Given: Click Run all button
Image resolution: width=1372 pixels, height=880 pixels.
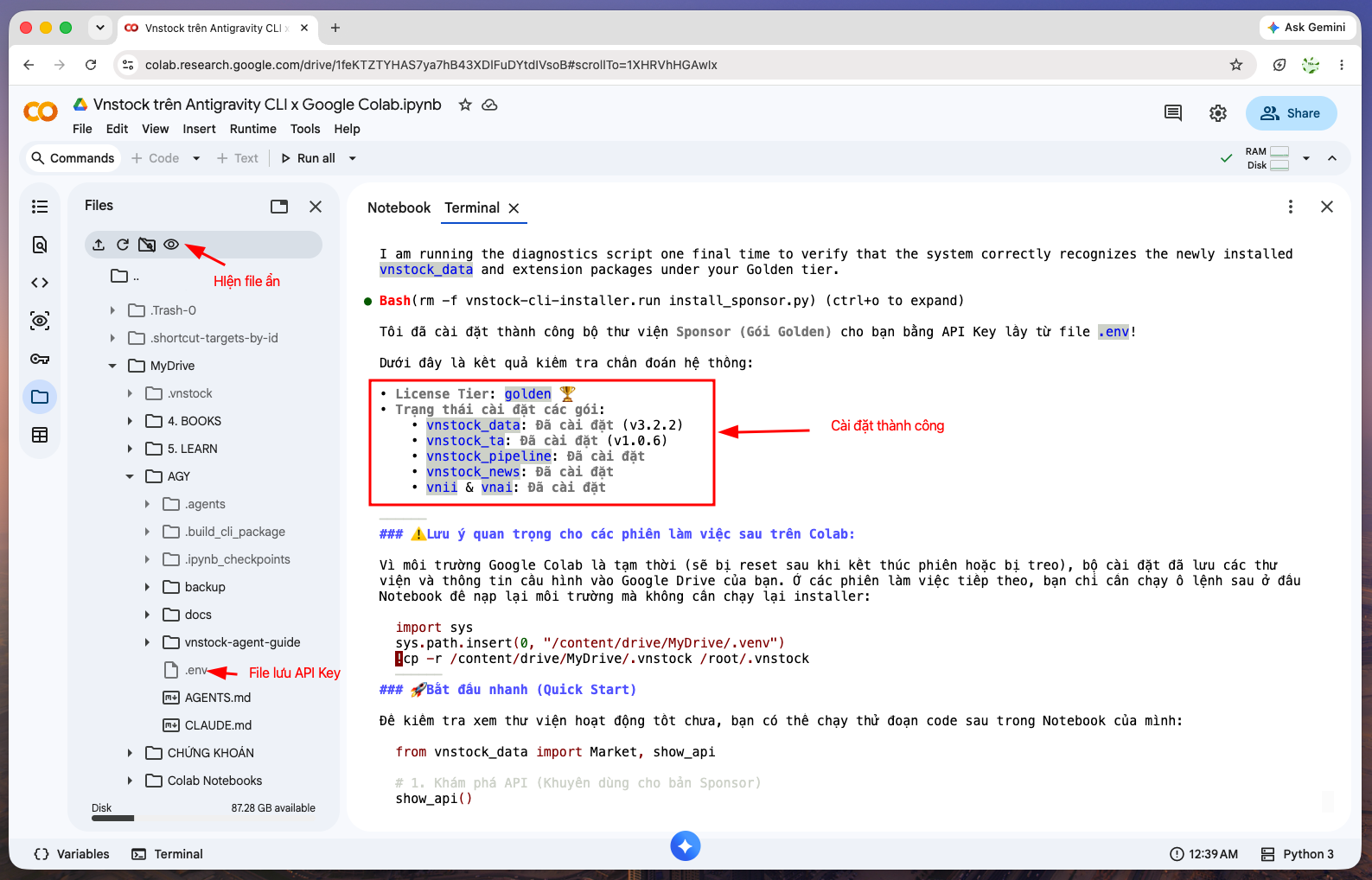Looking at the screenshot, I should 309,158.
